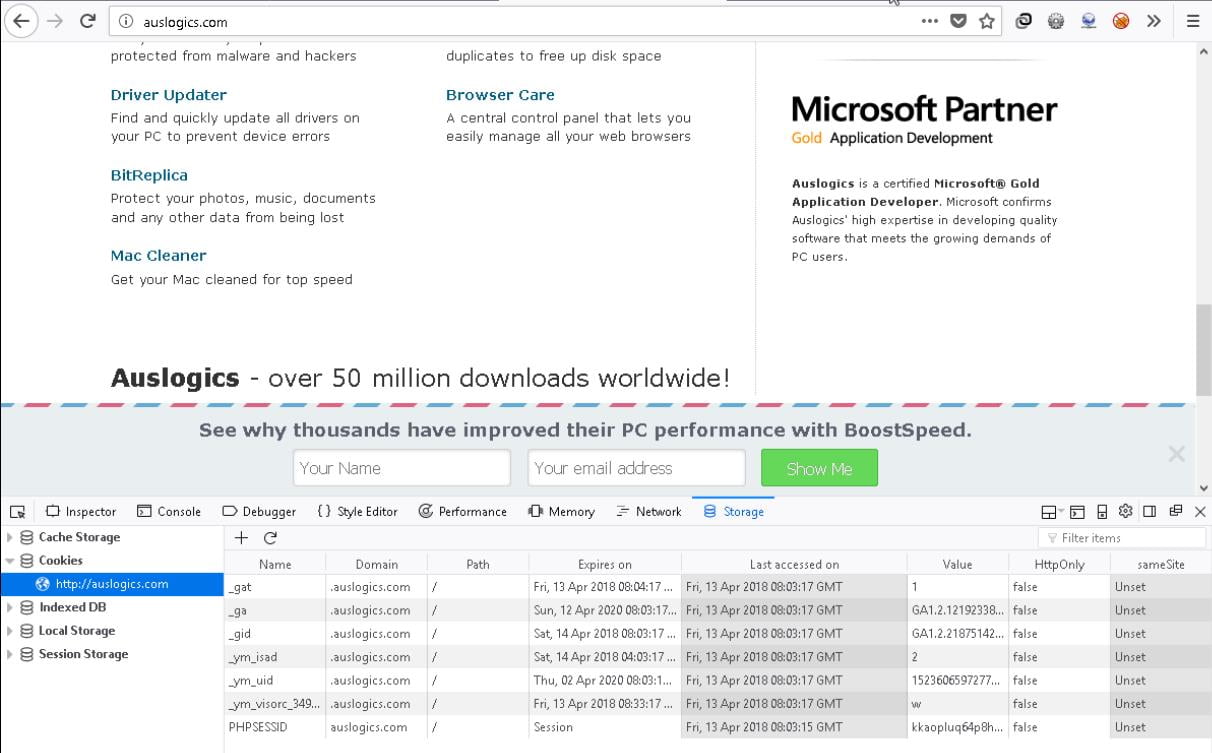Add a new cookie with plus icon

tap(241, 538)
